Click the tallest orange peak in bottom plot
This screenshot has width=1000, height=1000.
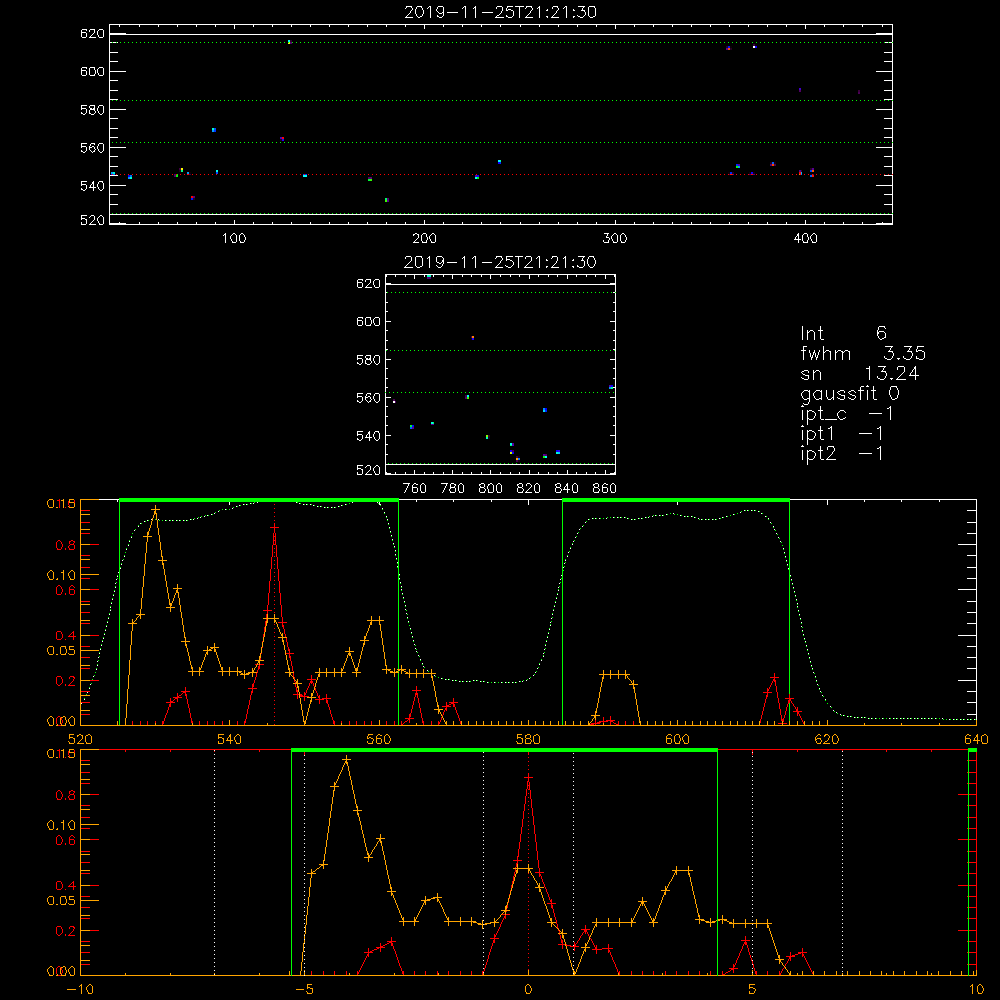coord(346,760)
